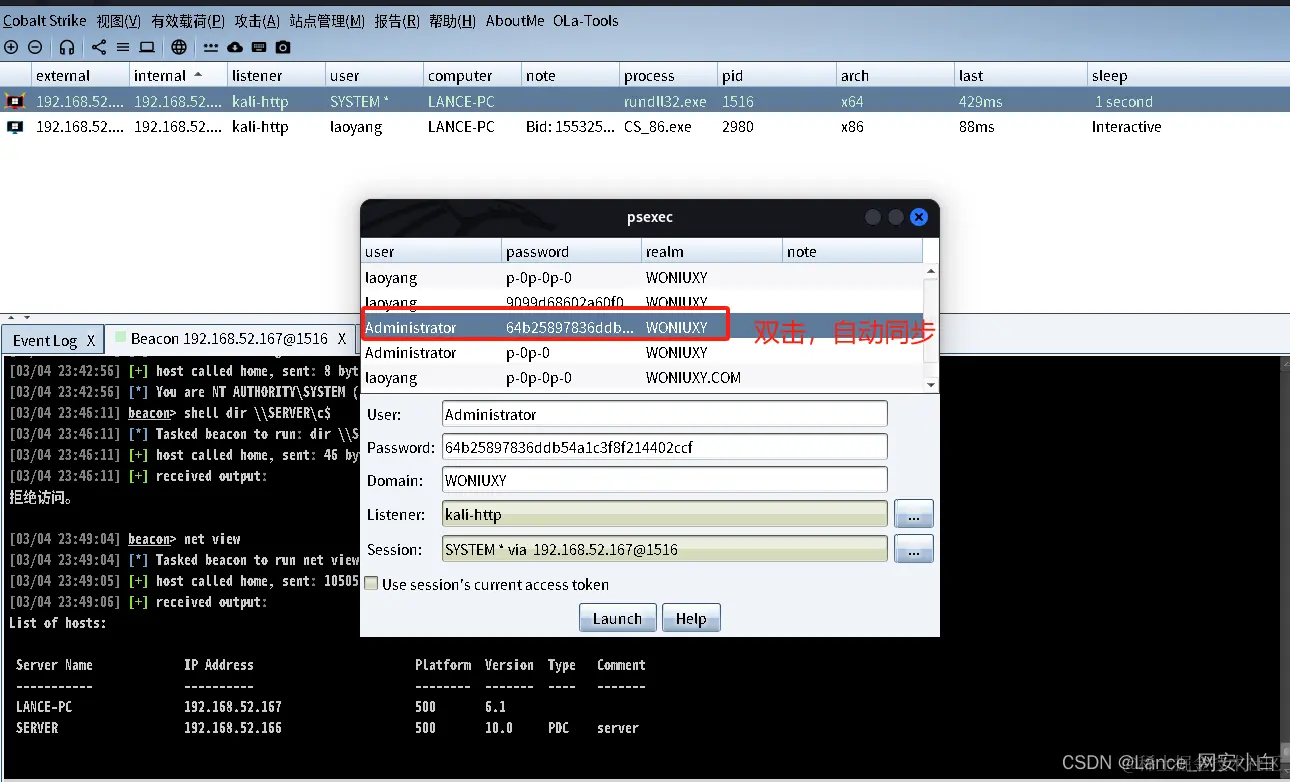Open the OLa-Tools menu
The height and width of the screenshot is (782, 1290).
coord(586,20)
